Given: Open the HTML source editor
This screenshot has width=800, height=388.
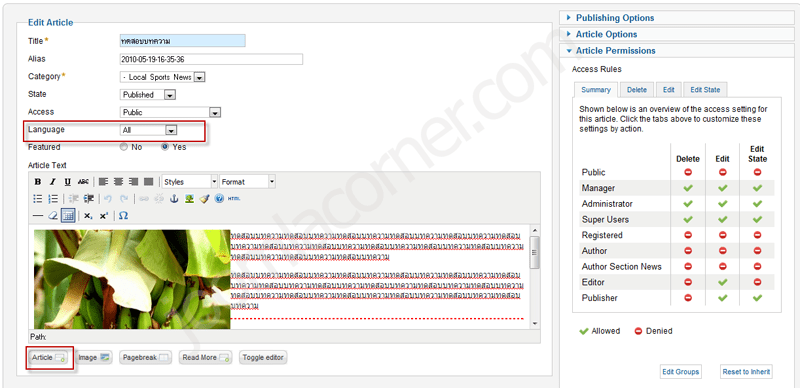Looking at the screenshot, I should 234,199.
